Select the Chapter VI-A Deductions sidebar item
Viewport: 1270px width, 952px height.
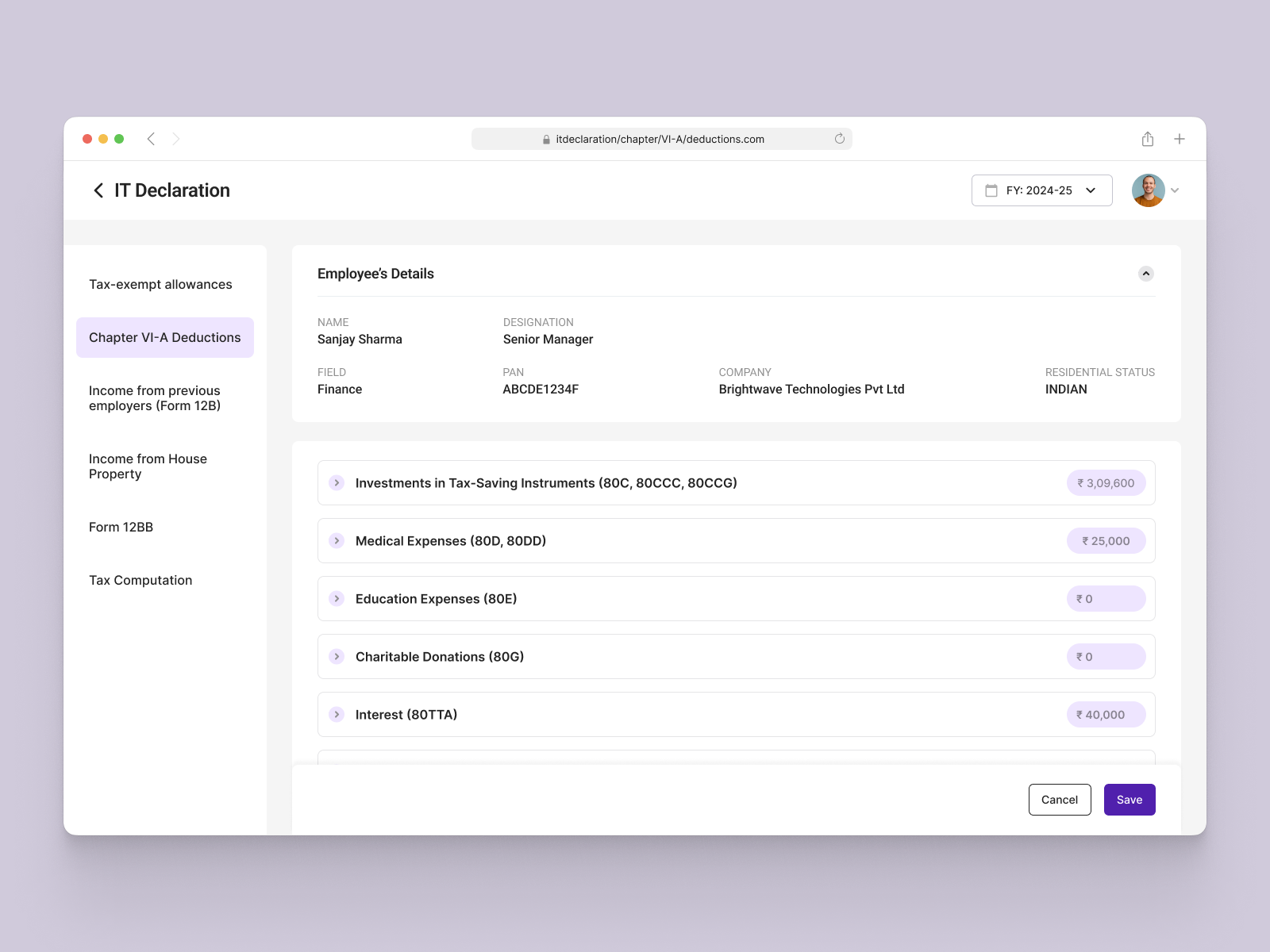point(164,337)
